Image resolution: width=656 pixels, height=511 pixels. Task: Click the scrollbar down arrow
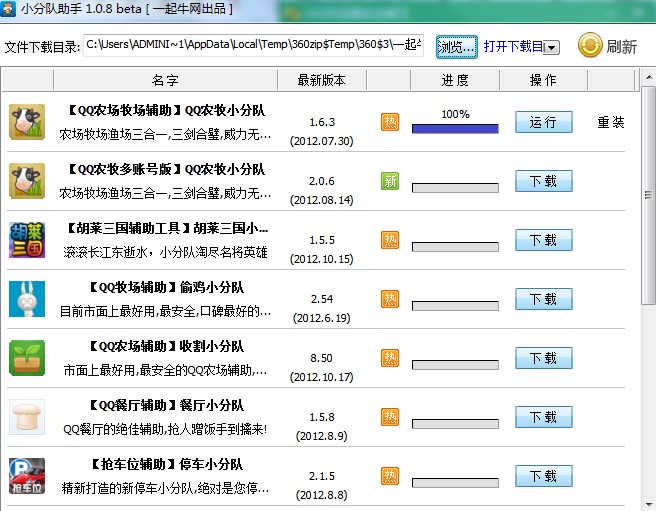click(648, 503)
